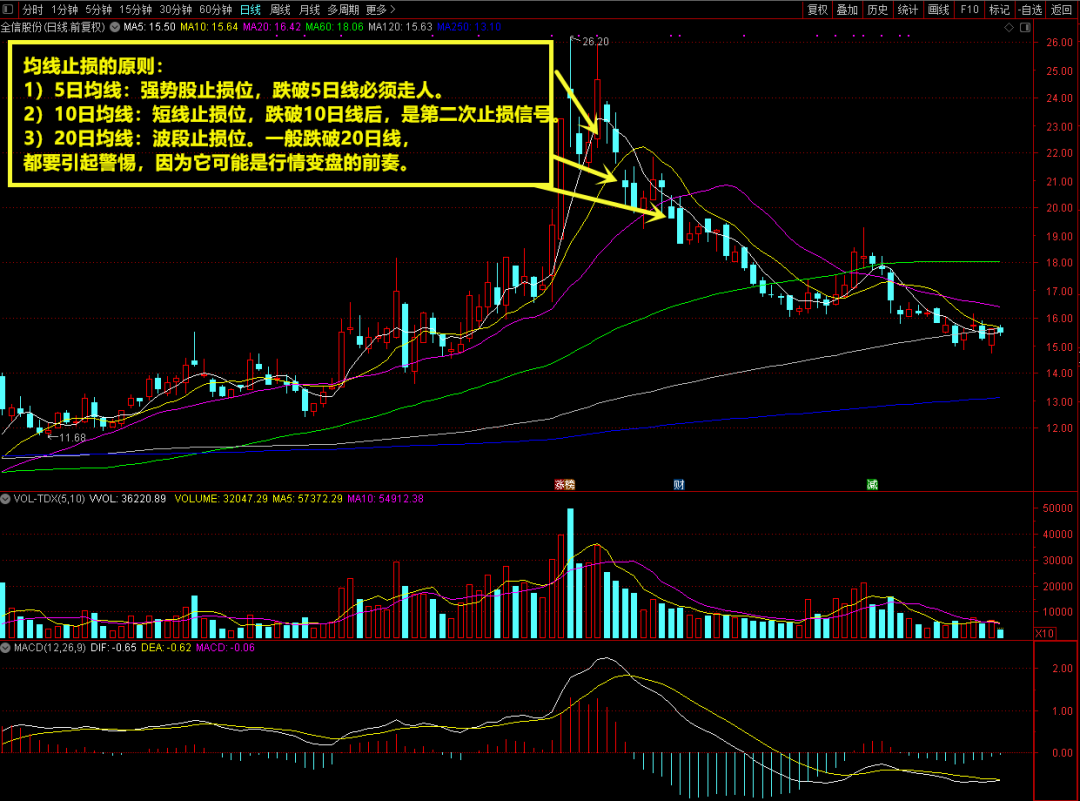Click the diamond icon above price axis
Viewport: 1080px width, 801px height.
1007,28
